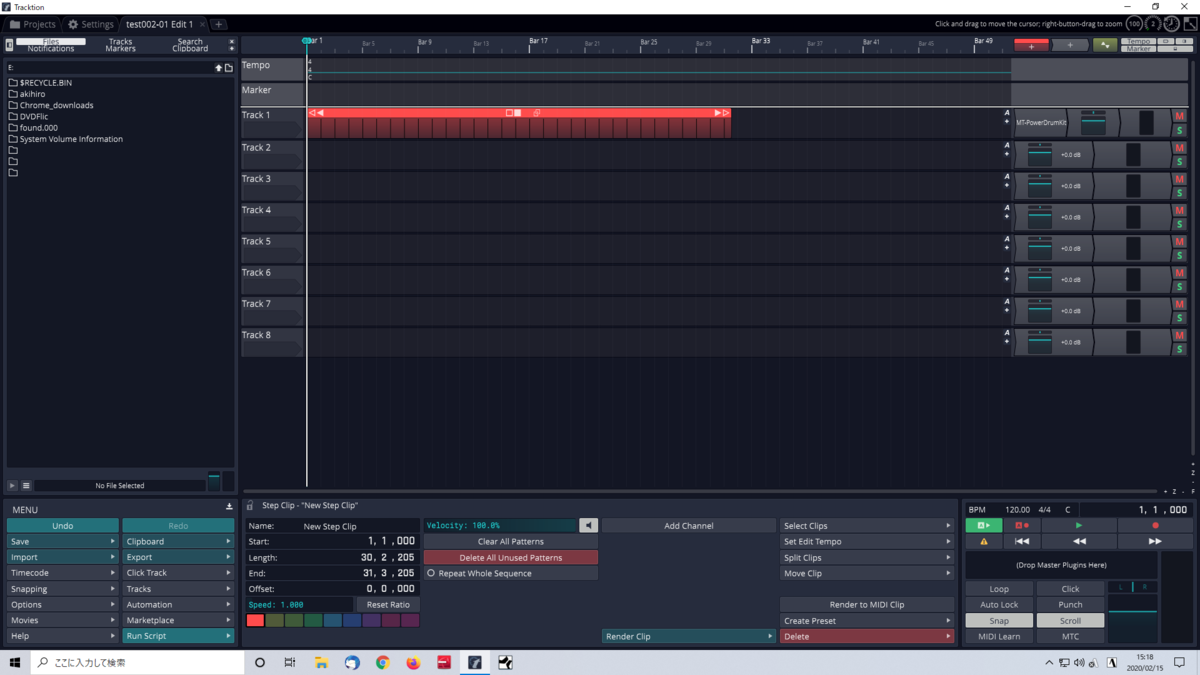Click Render to MIDI Clip
The image size is (1200, 675).
(867, 604)
